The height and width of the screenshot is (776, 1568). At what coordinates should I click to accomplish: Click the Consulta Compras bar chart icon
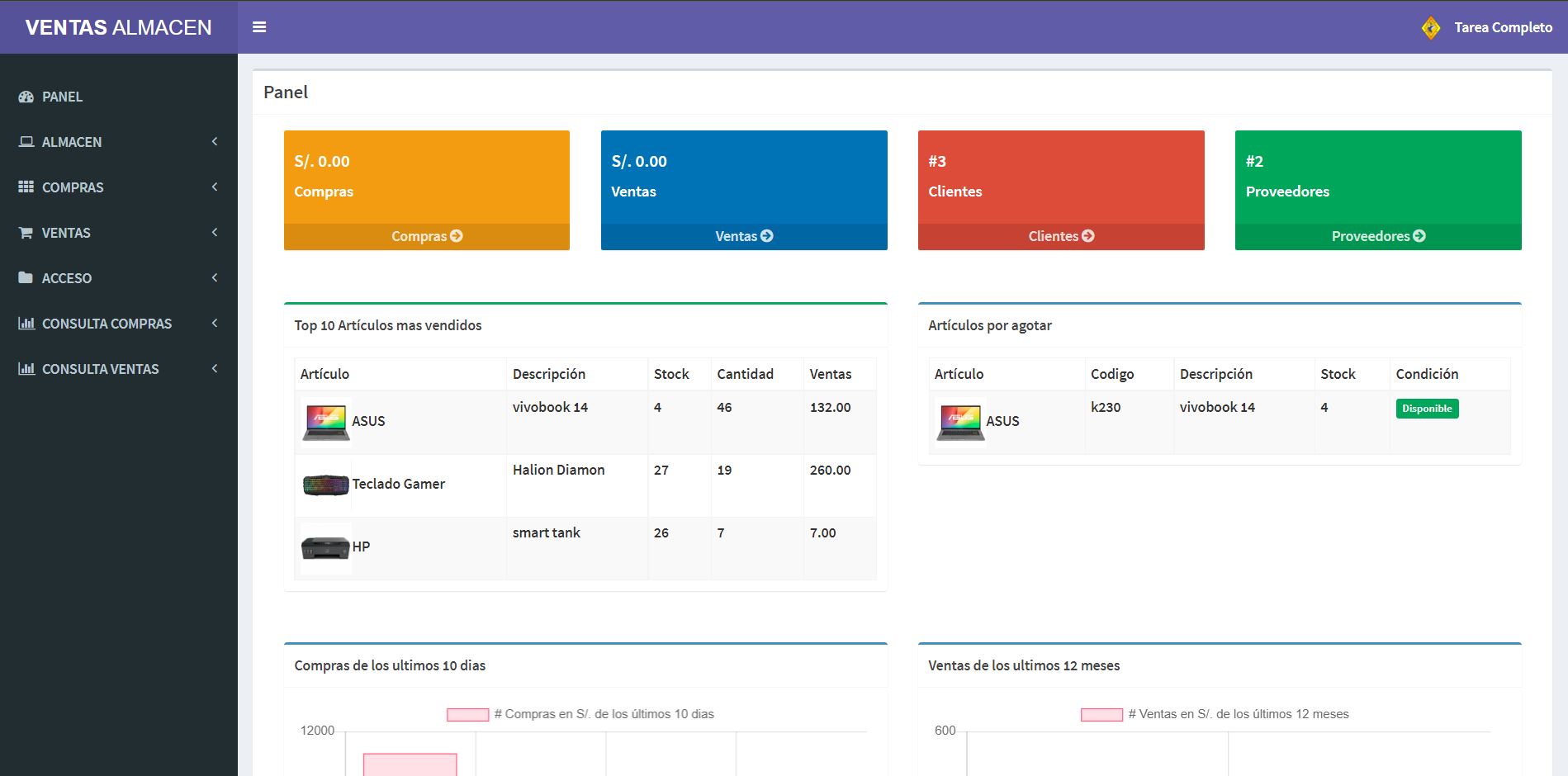click(26, 324)
